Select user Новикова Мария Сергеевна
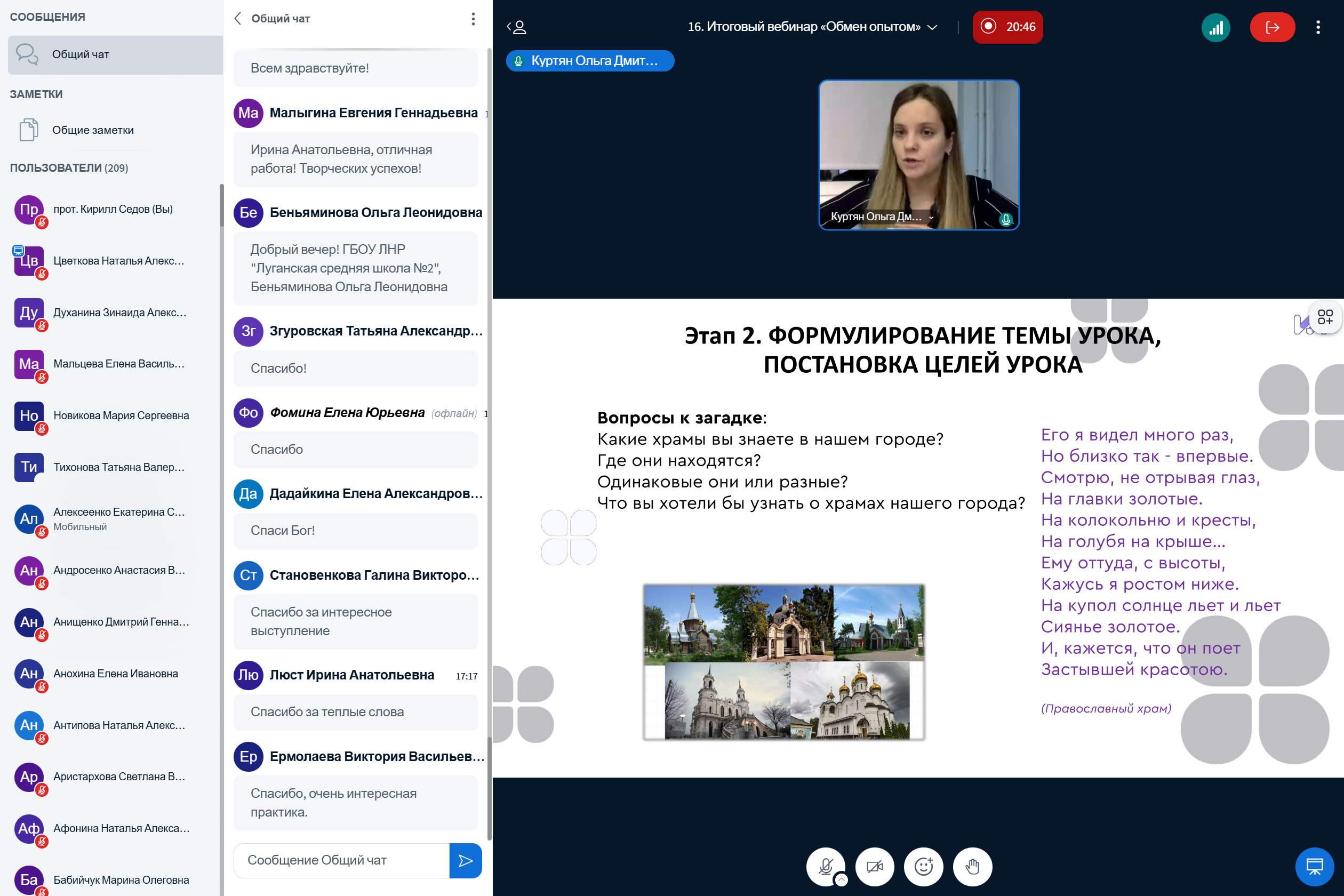 [x=121, y=415]
